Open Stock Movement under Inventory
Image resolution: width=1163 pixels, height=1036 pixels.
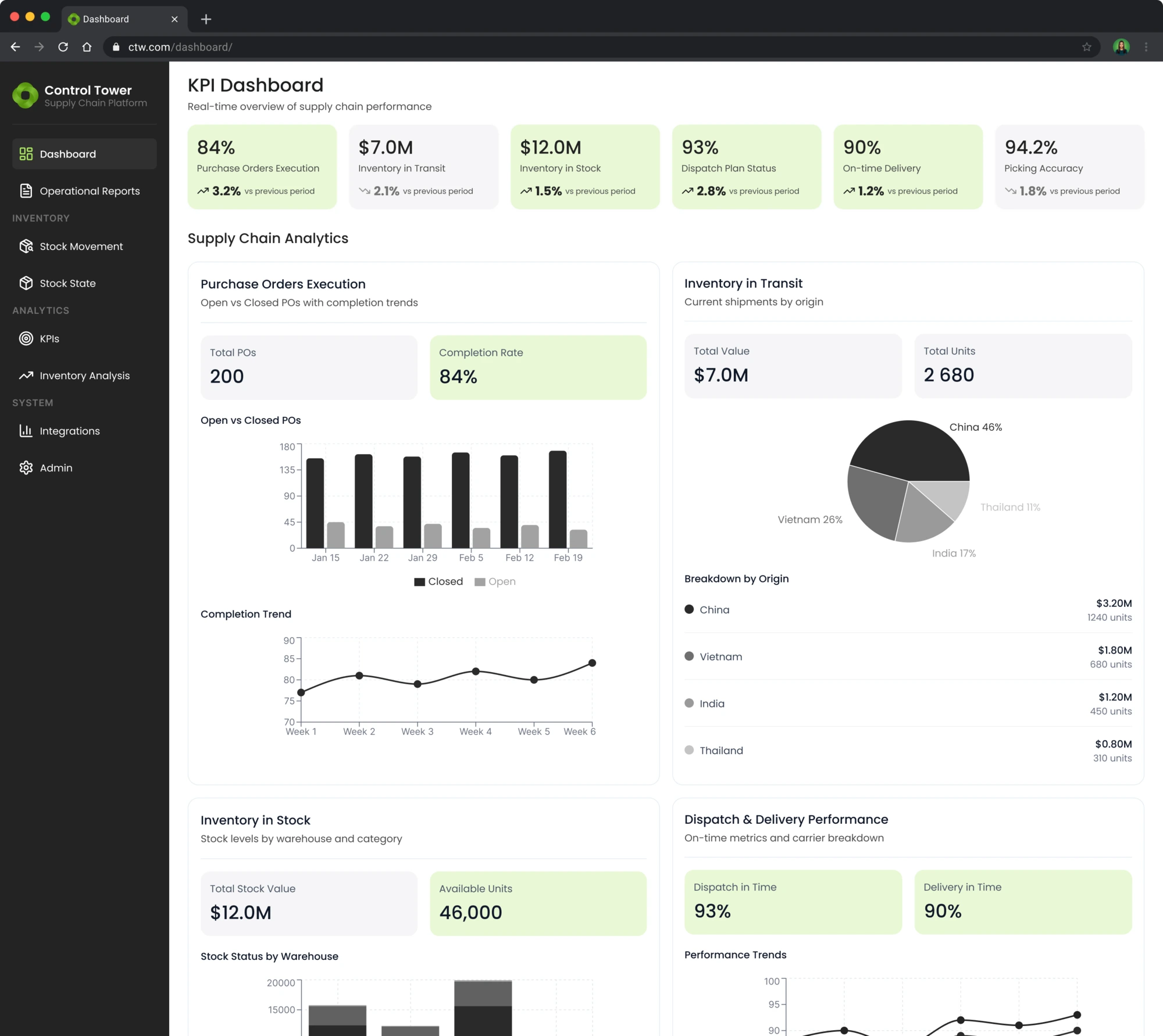click(81, 246)
